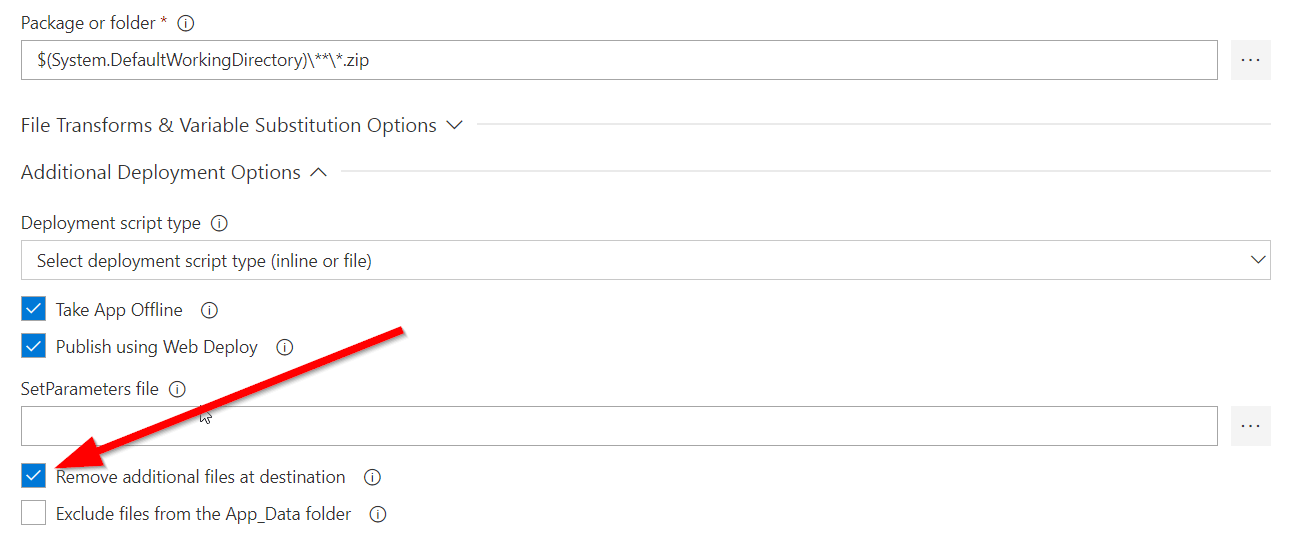1306x534 pixels.
Task: Show info for Take App Offline
Action: [x=209, y=310]
